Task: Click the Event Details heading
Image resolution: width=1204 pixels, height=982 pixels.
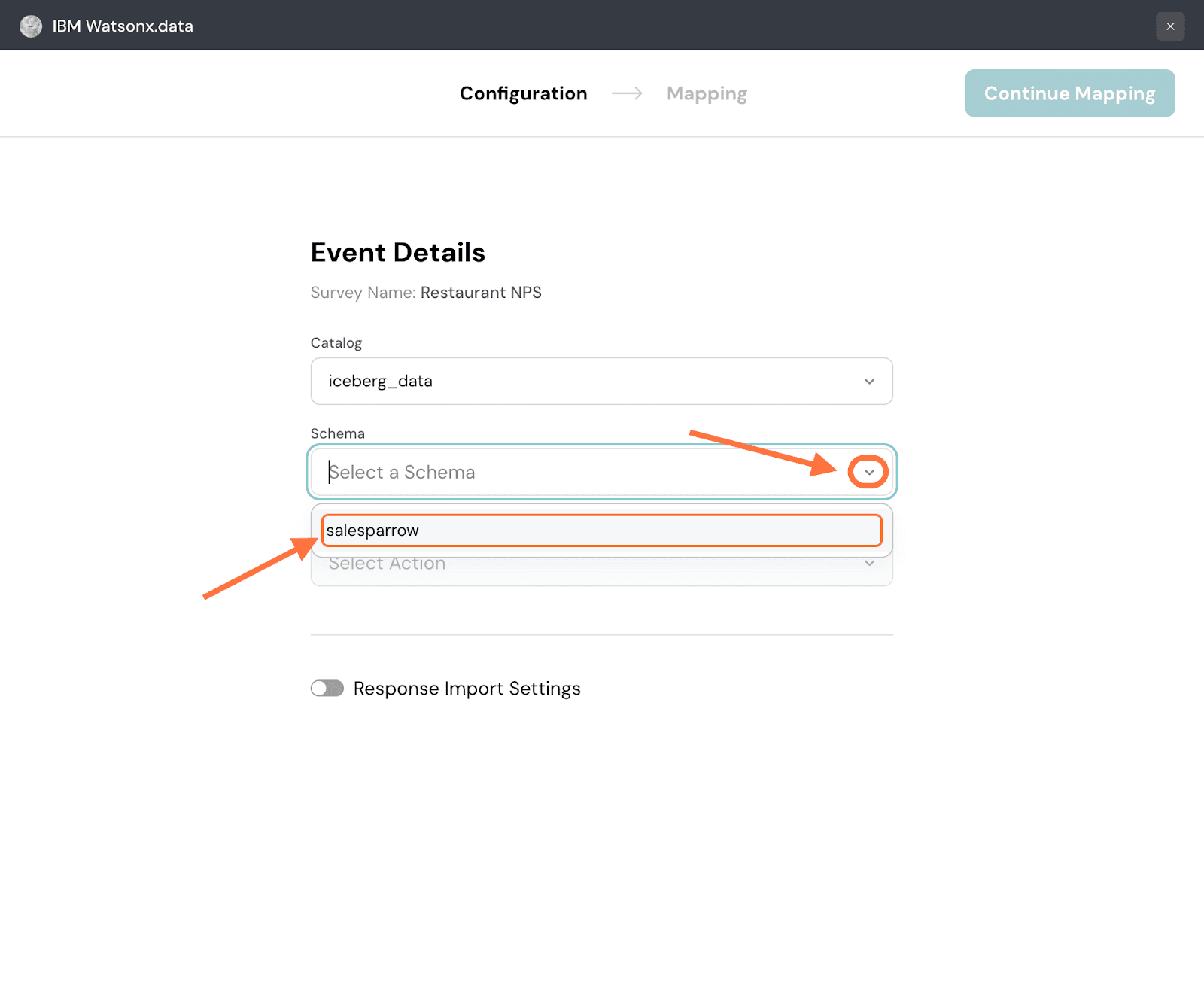Action: [397, 253]
